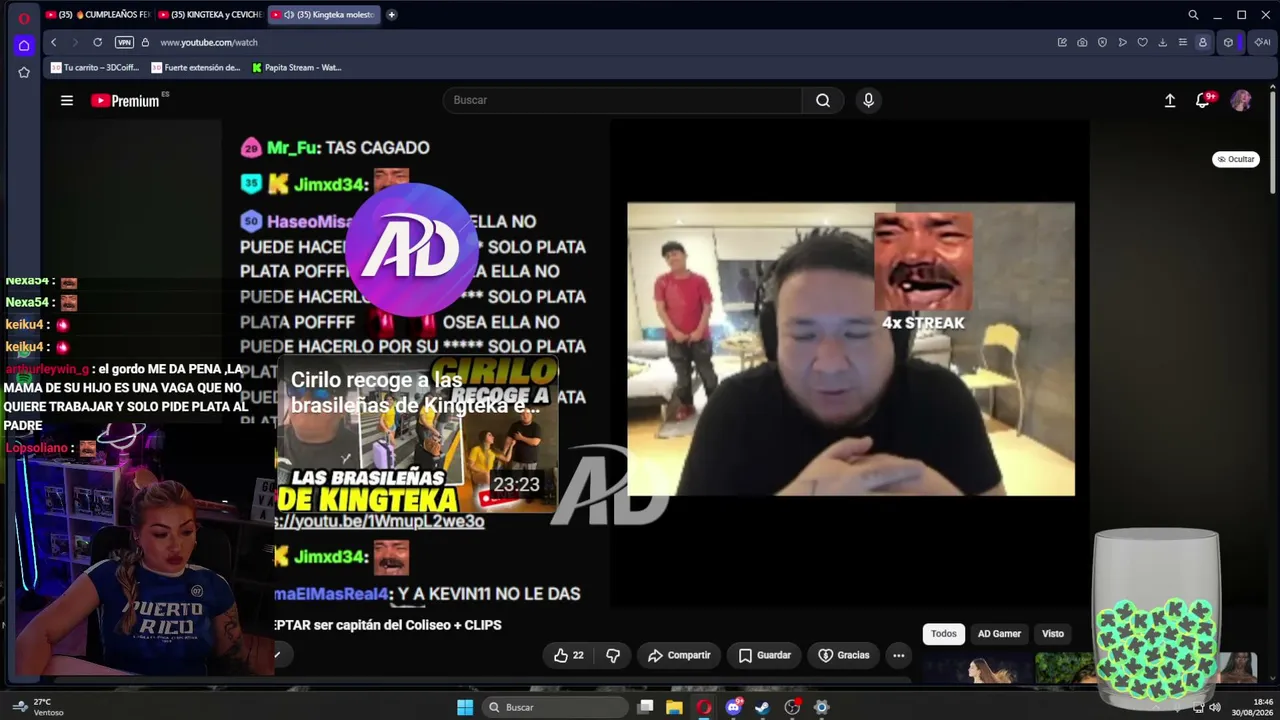Image resolution: width=1280 pixels, height=720 pixels.
Task: Open File Explorer from the taskbar
Action: coord(674,707)
